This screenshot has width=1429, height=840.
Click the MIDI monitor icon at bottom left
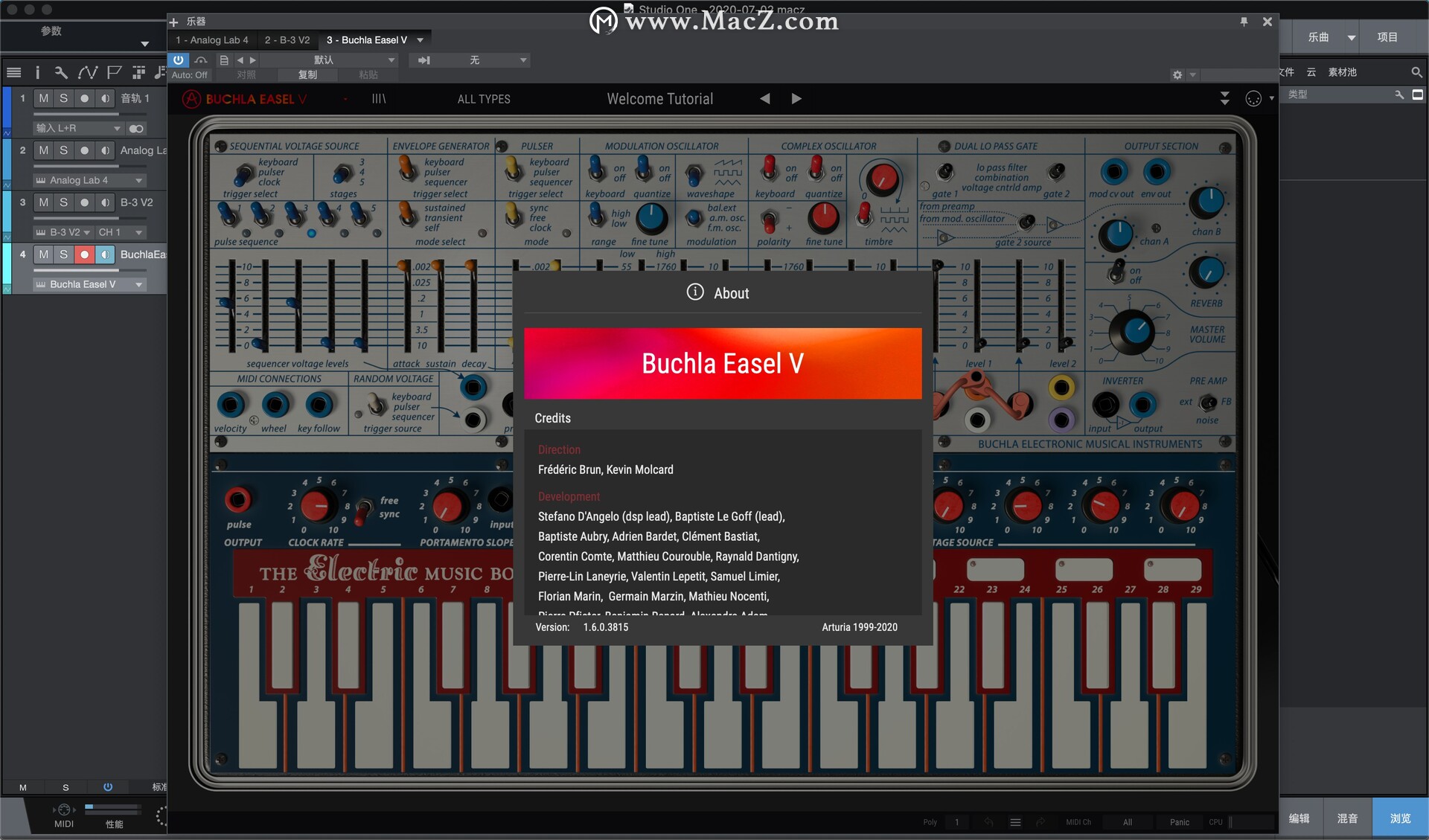[64, 809]
